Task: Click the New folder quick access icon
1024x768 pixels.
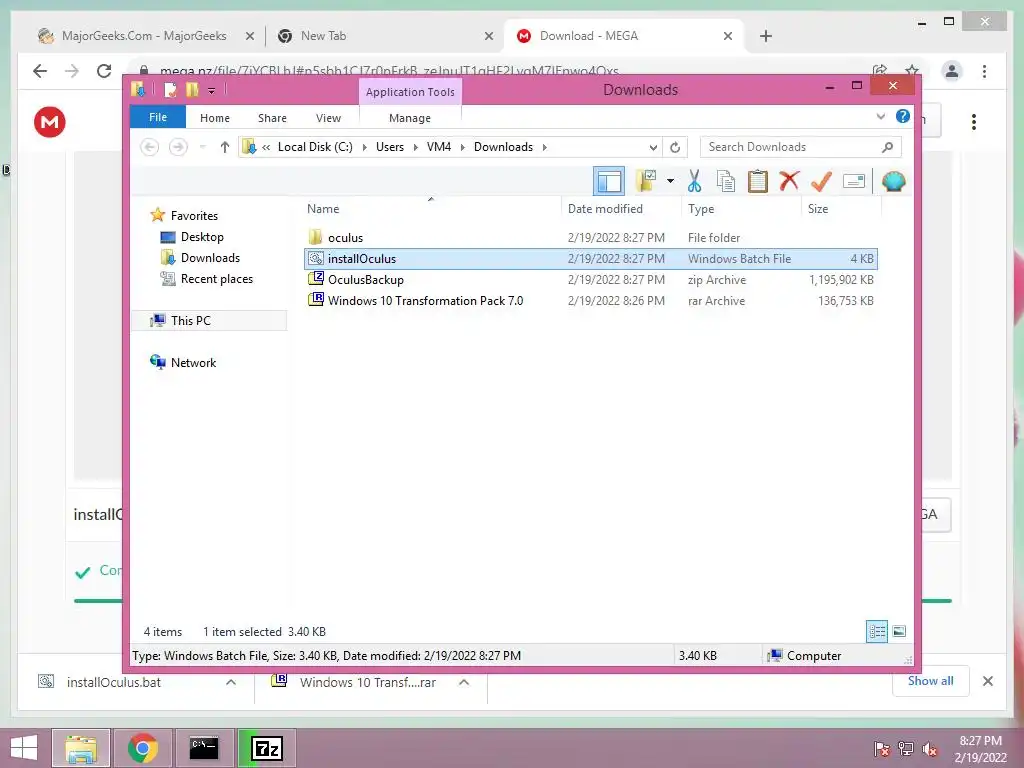Action: tap(191, 89)
